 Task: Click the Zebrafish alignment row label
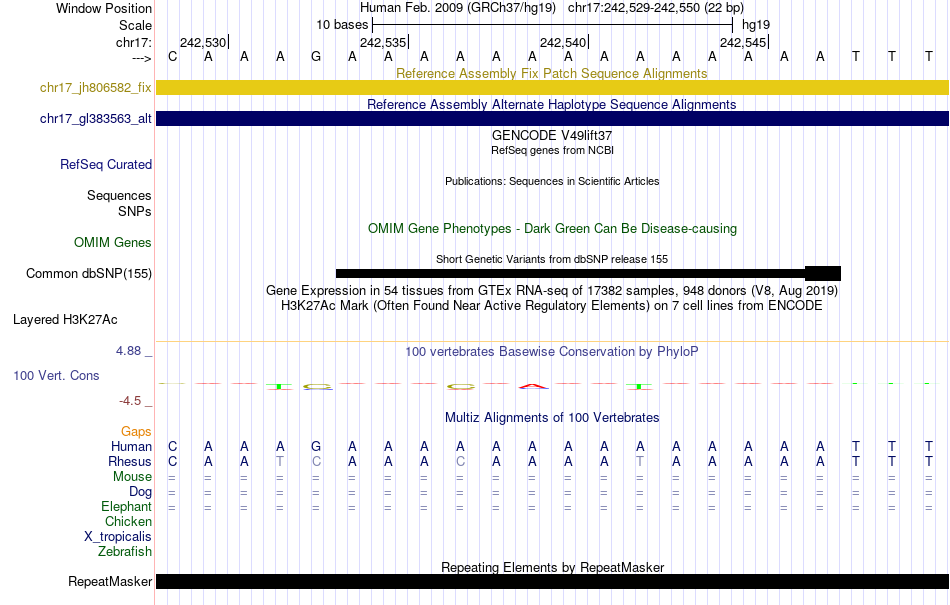125,551
